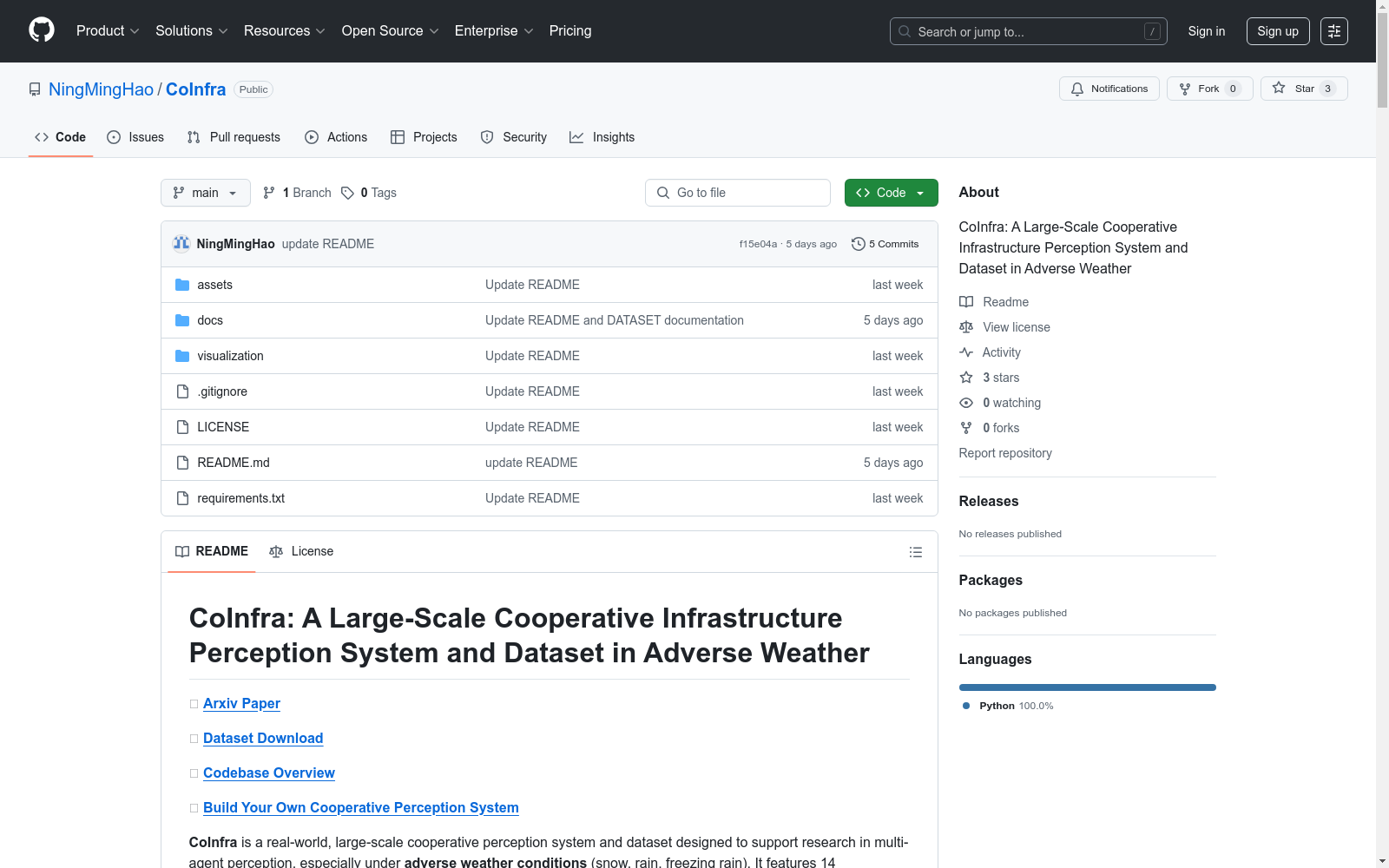This screenshot has height=868, width=1389.
Task: Open the Projects tab
Action: [x=424, y=137]
